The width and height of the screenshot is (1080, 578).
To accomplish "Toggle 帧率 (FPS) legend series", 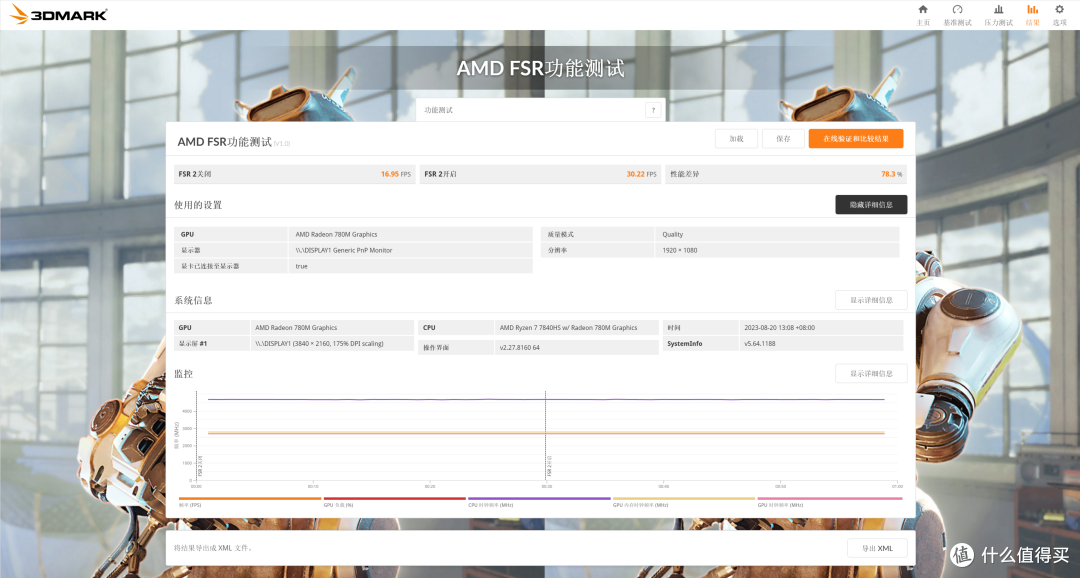I will pos(250,501).
